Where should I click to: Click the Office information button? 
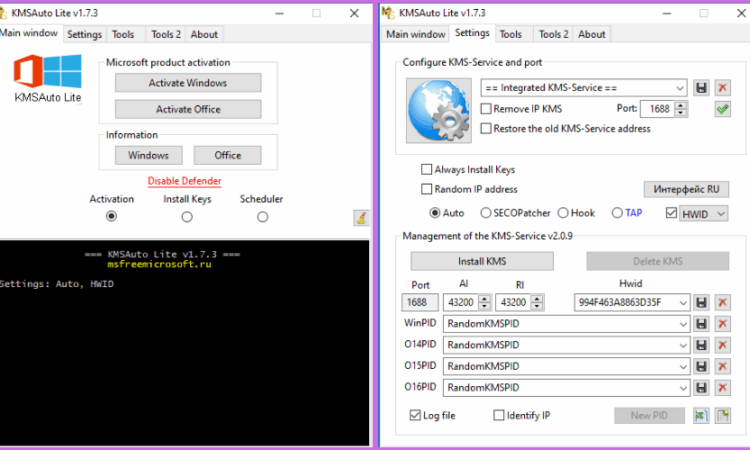click(x=228, y=155)
